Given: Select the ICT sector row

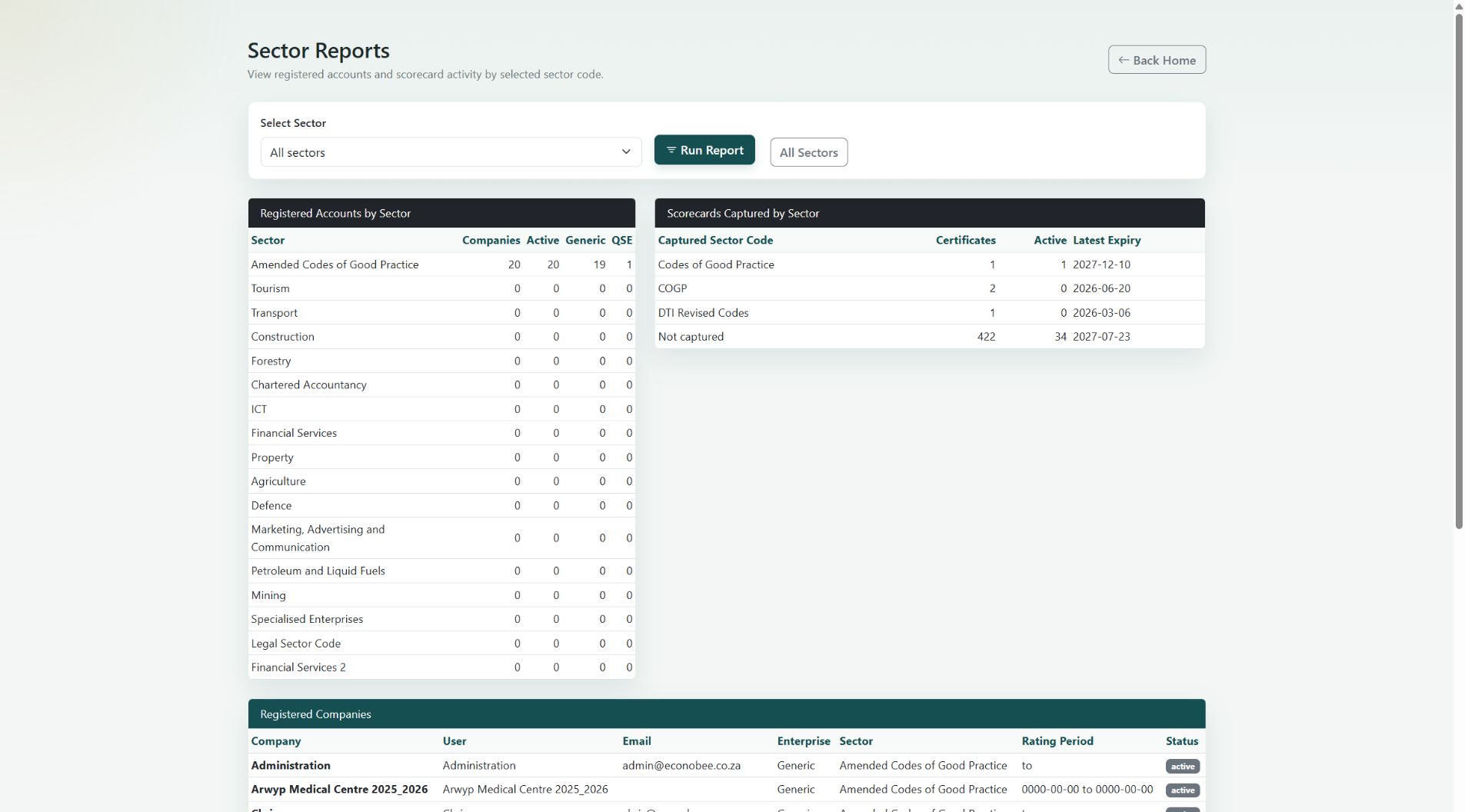Looking at the screenshot, I should [x=441, y=409].
